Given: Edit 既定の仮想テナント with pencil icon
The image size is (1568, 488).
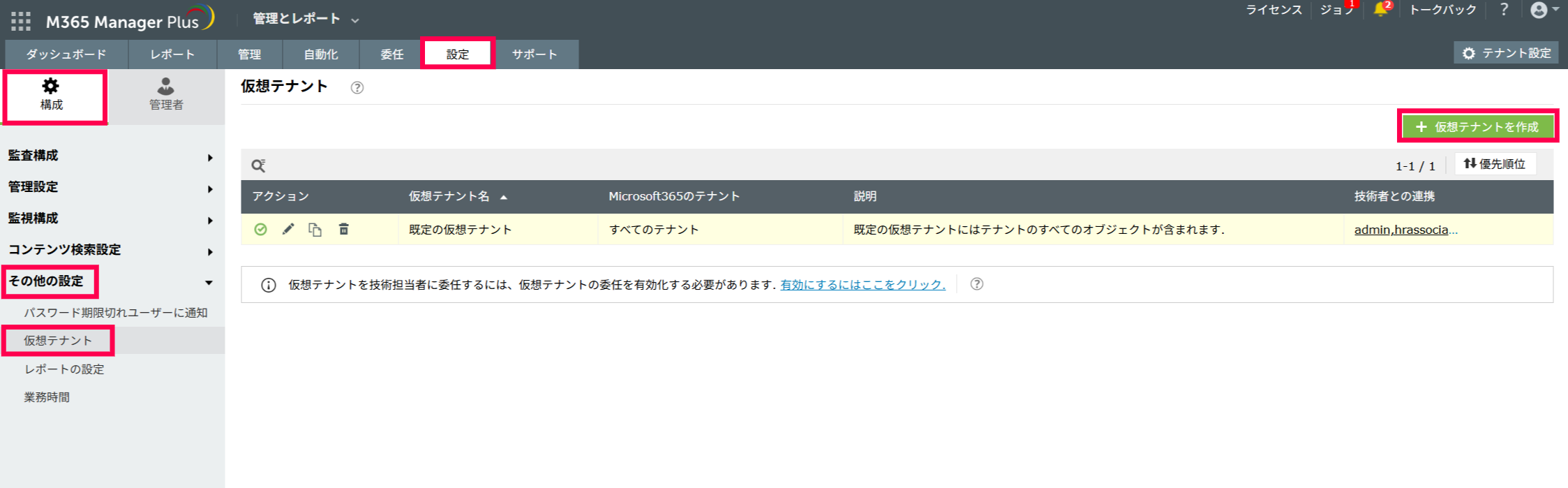Looking at the screenshot, I should [x=288, y=229].
